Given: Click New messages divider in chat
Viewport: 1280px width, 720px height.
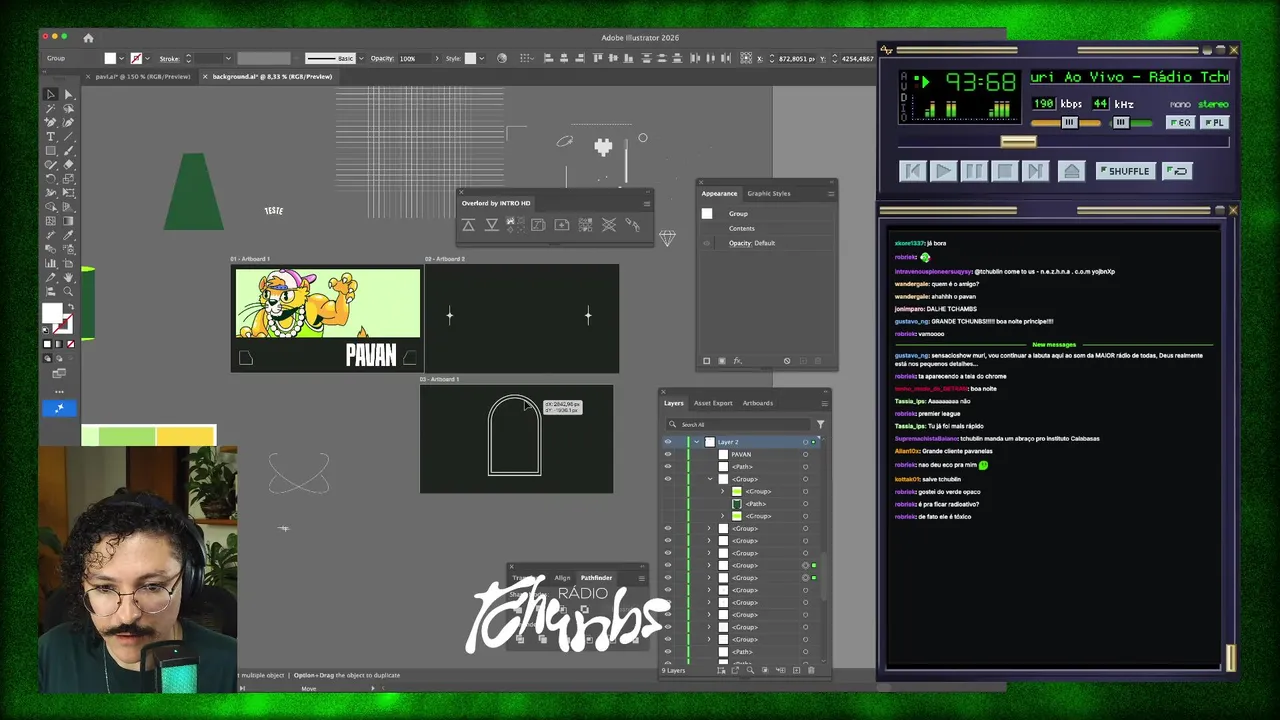Looking at the screenshot, I should coord(1054,345).
